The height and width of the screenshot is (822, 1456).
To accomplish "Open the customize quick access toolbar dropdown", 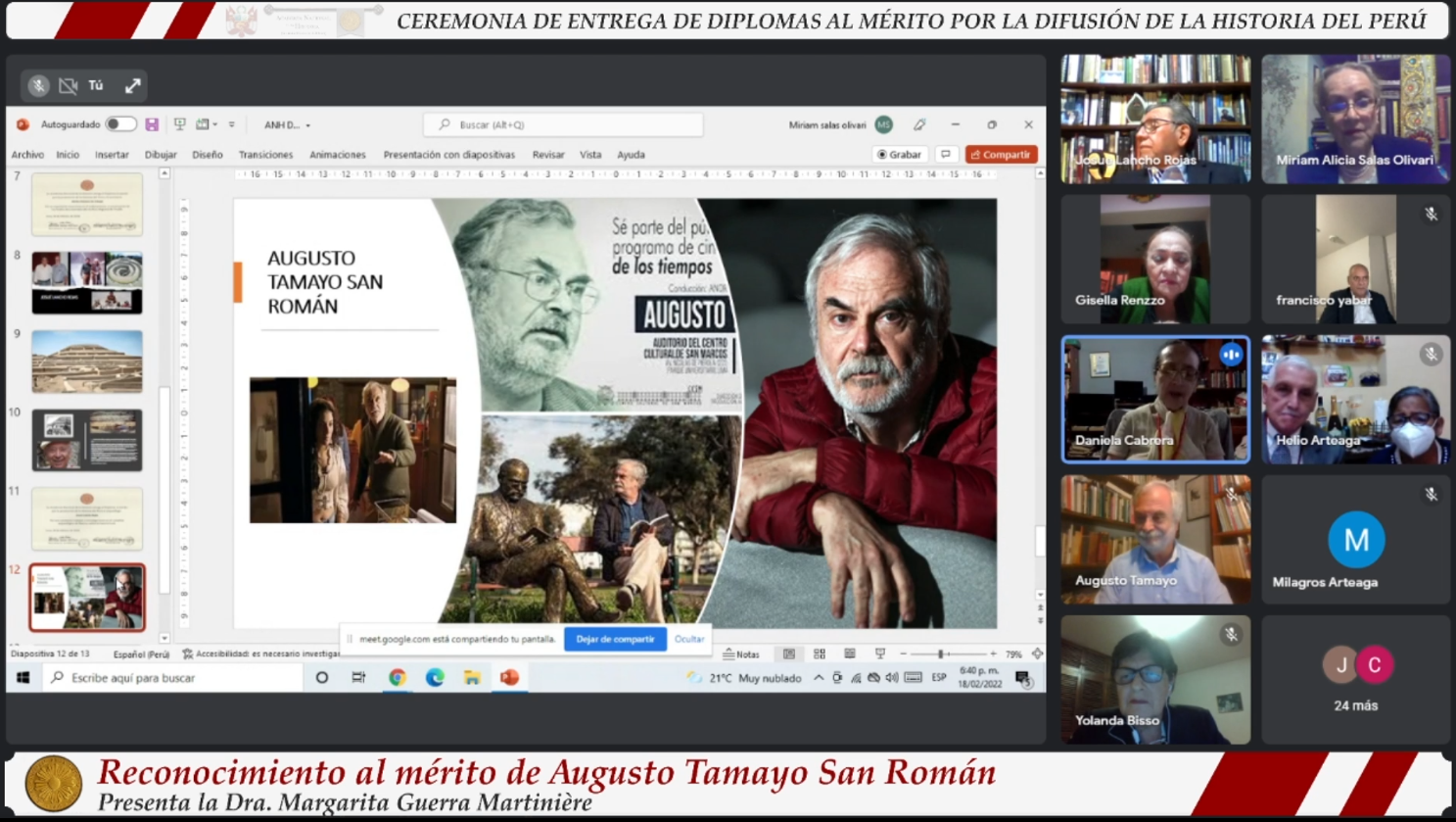I will [232, 125].
